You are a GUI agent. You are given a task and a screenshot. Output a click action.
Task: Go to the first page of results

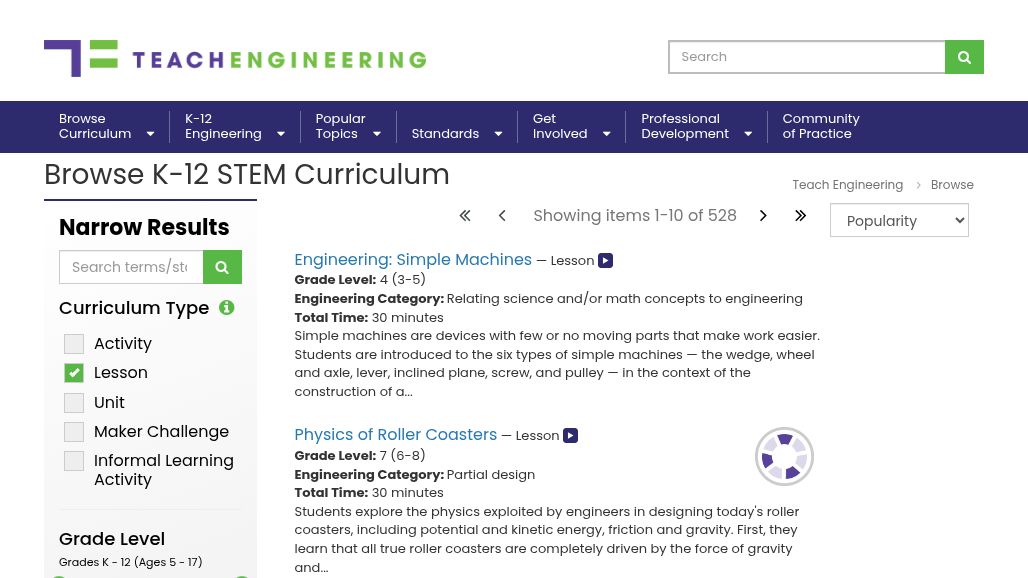click(465, 216)
